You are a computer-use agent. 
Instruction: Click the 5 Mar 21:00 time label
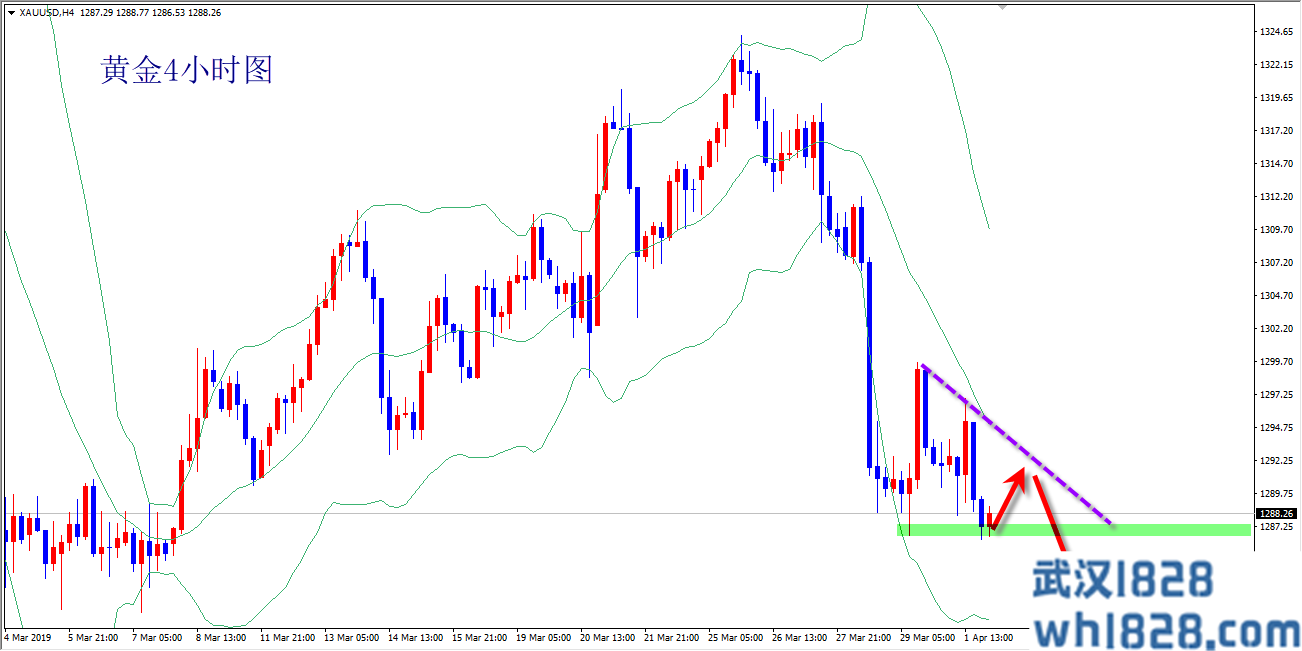click(x=92, y=637)
